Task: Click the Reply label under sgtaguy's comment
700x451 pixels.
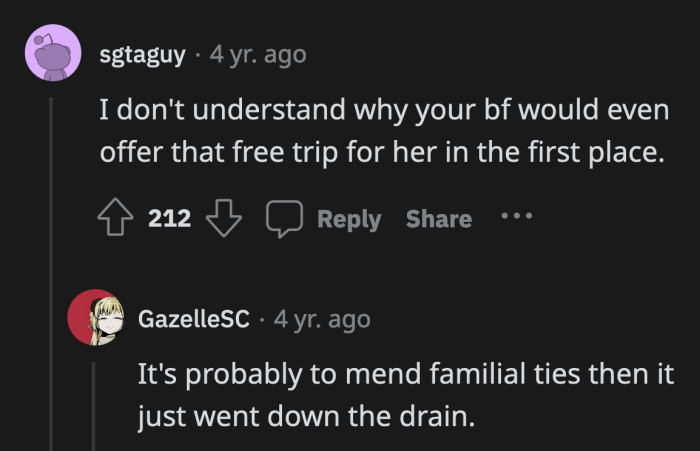Action: click(x=349, y=219)
